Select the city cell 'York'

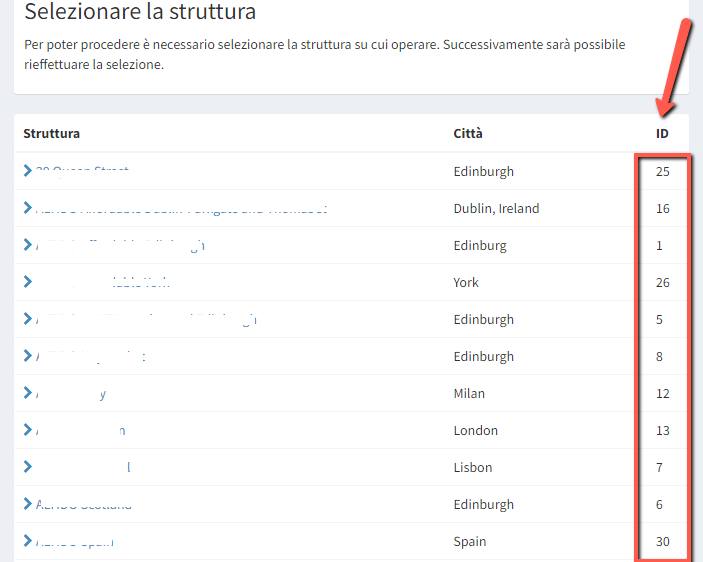pyautogui.click(x=466, y=282)
